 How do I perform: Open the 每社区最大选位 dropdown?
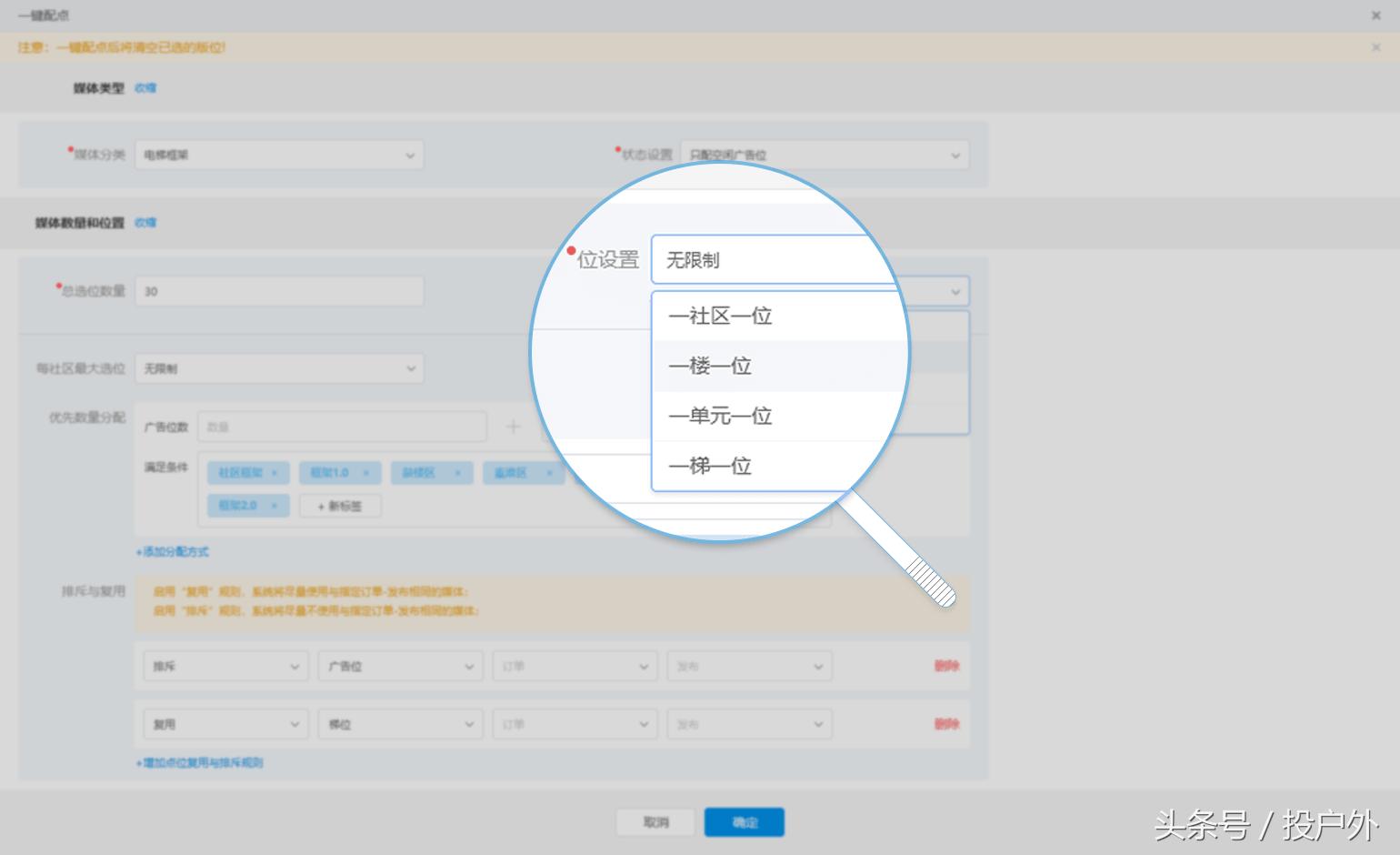279,368
